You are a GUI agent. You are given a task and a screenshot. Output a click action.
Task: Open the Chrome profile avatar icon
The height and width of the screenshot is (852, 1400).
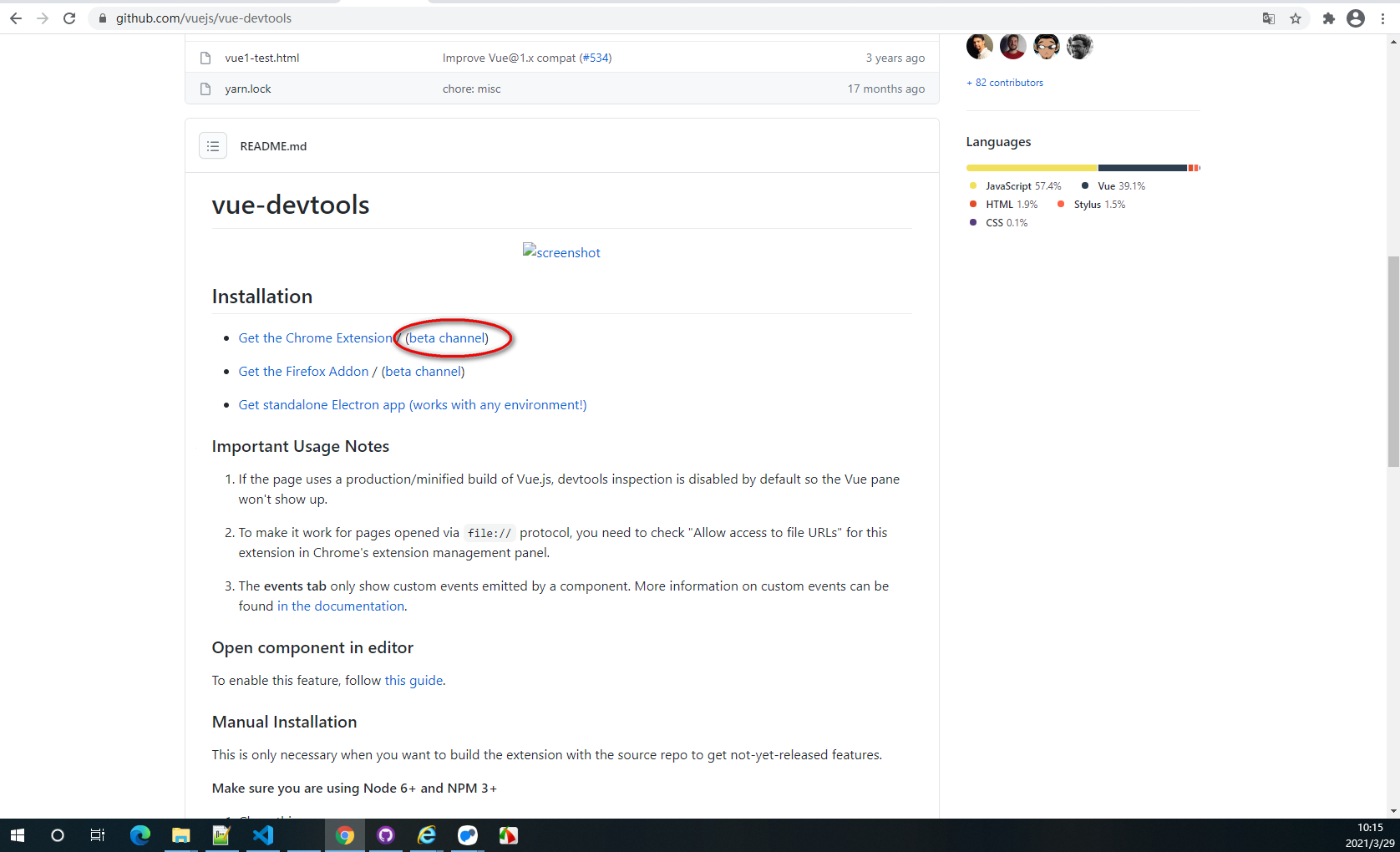pyautogui.click(x=1356, y=18)
